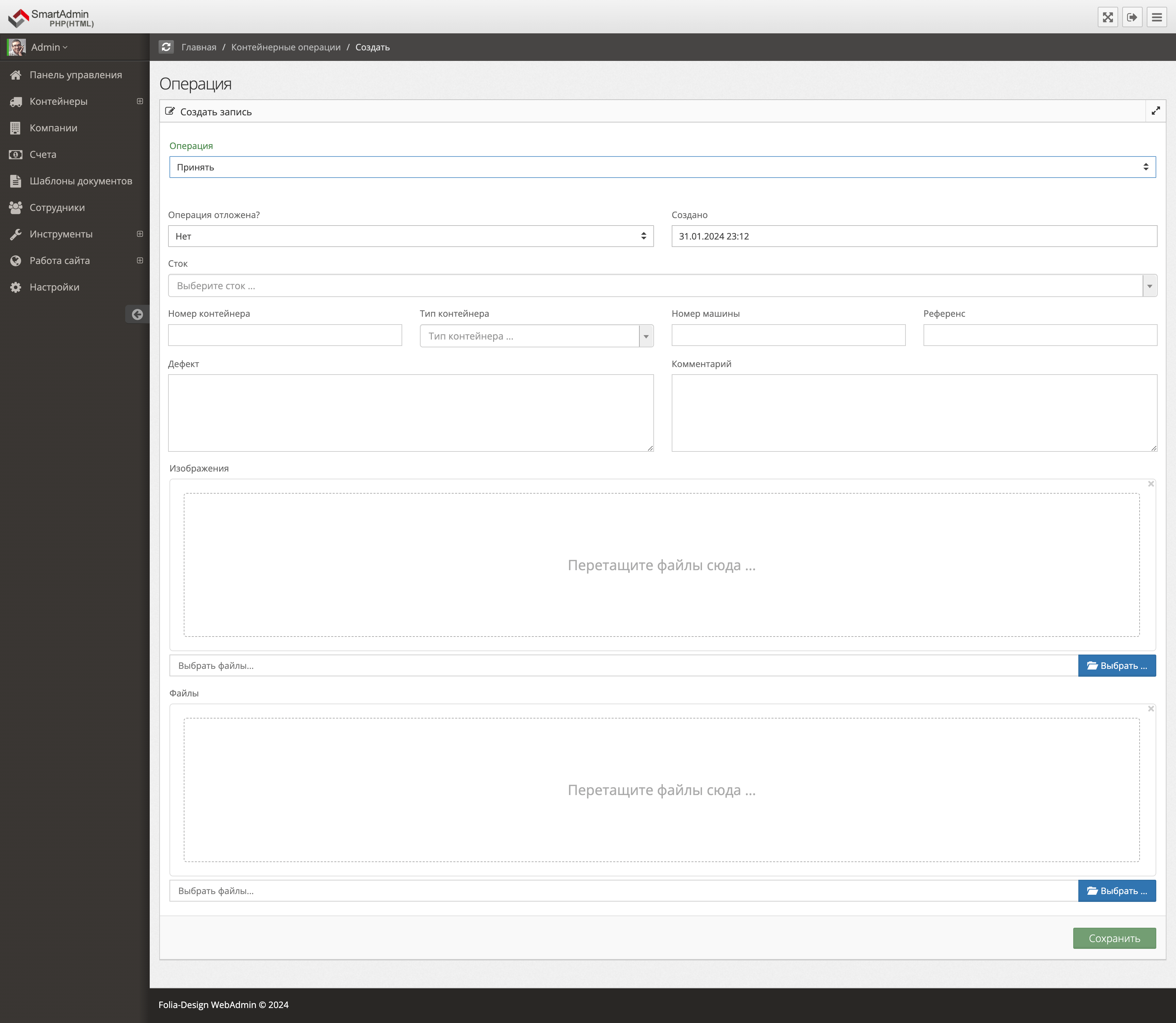The image size is (1176, 1023).
Task: Click the Настройки gear icon
Action: point(15,287)
